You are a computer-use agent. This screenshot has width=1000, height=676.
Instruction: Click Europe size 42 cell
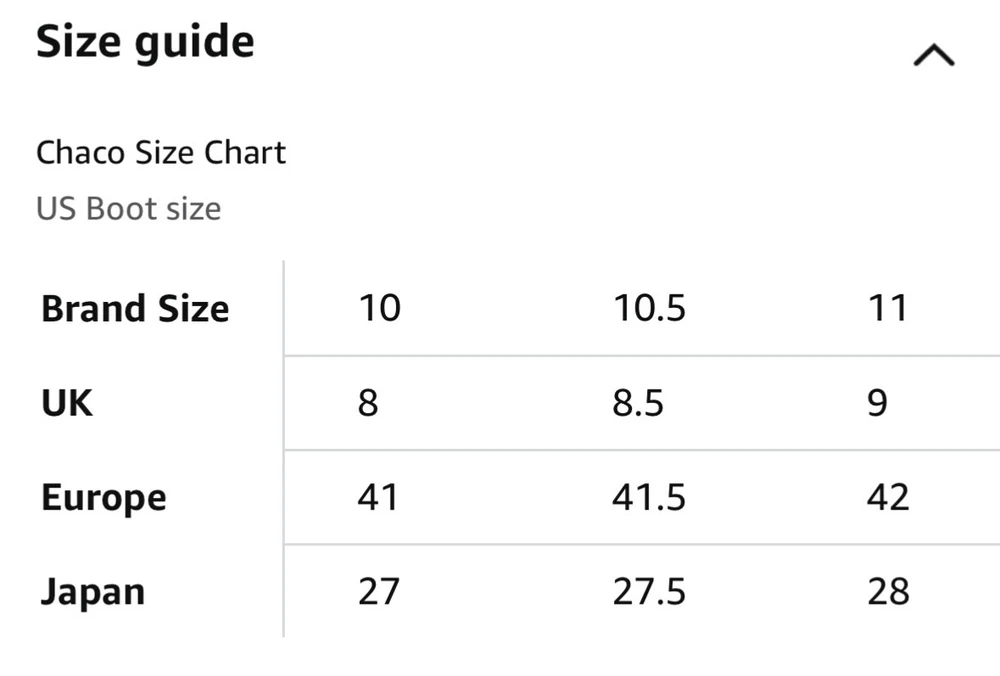coord(888,497)
